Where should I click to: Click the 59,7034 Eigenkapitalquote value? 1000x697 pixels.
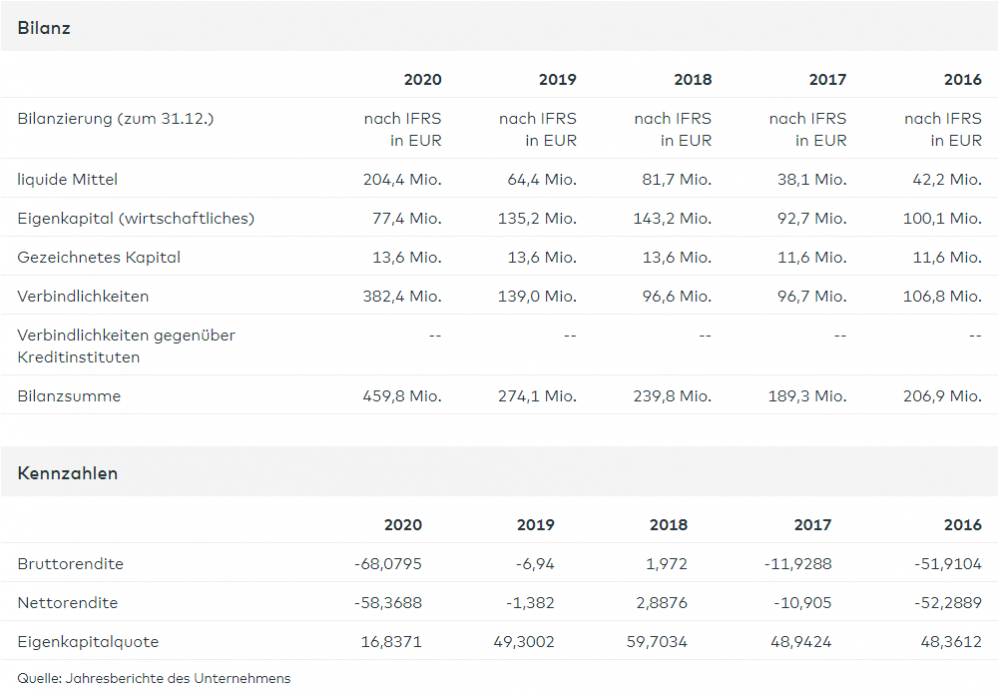654,641
